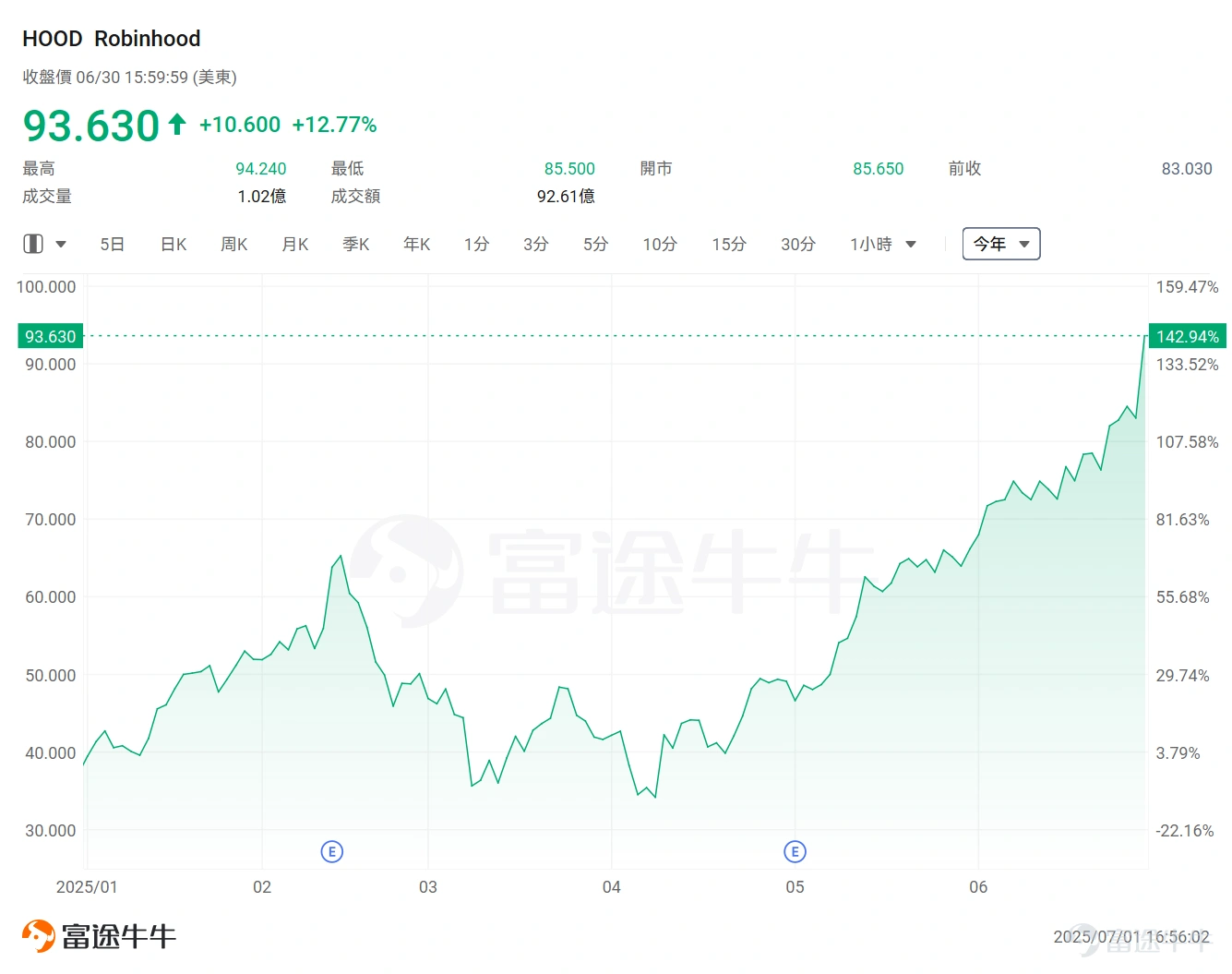Click the Futu Niuniu logo at bottom left
Image resolution: width=1232 pixels, height=974 pixels.
click(97, 934)
